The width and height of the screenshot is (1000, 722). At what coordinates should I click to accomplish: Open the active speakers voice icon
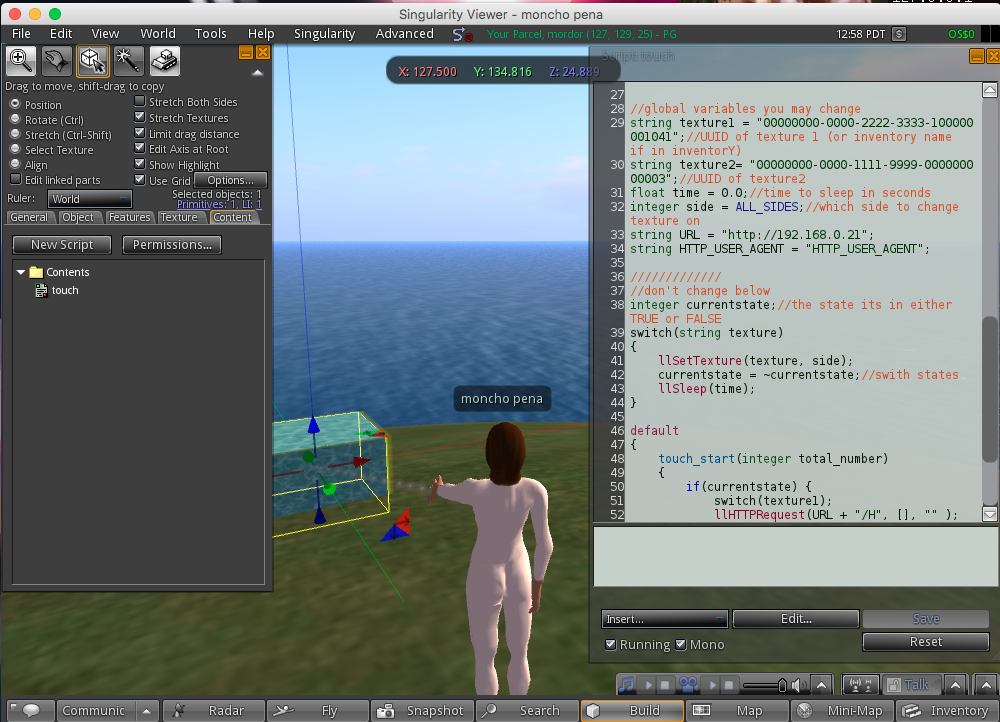[x=862, y=685]
